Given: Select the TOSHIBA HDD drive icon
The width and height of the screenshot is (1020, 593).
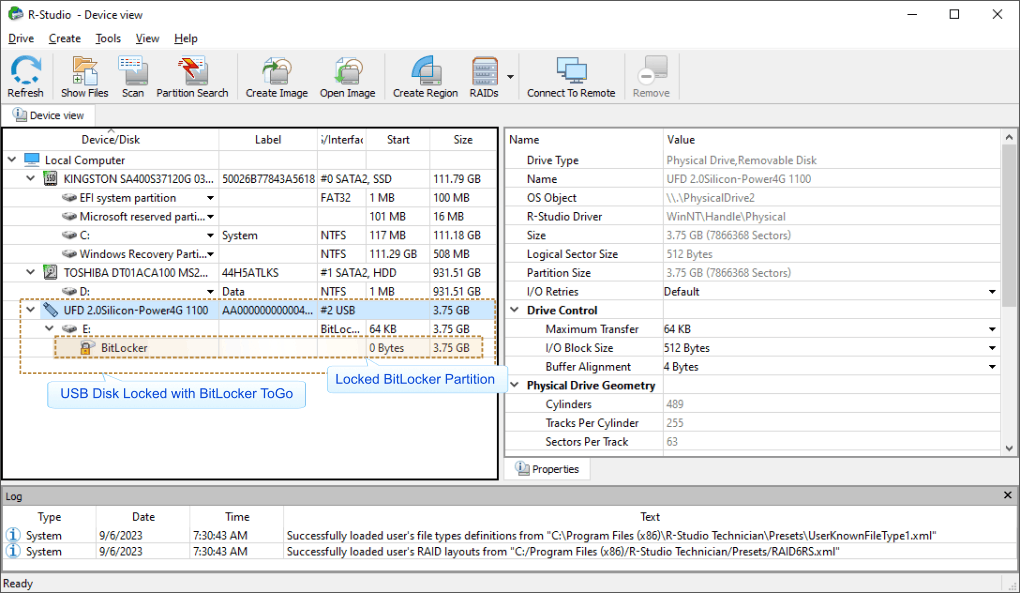Looking at the screenshot, I should coord(50,272).
